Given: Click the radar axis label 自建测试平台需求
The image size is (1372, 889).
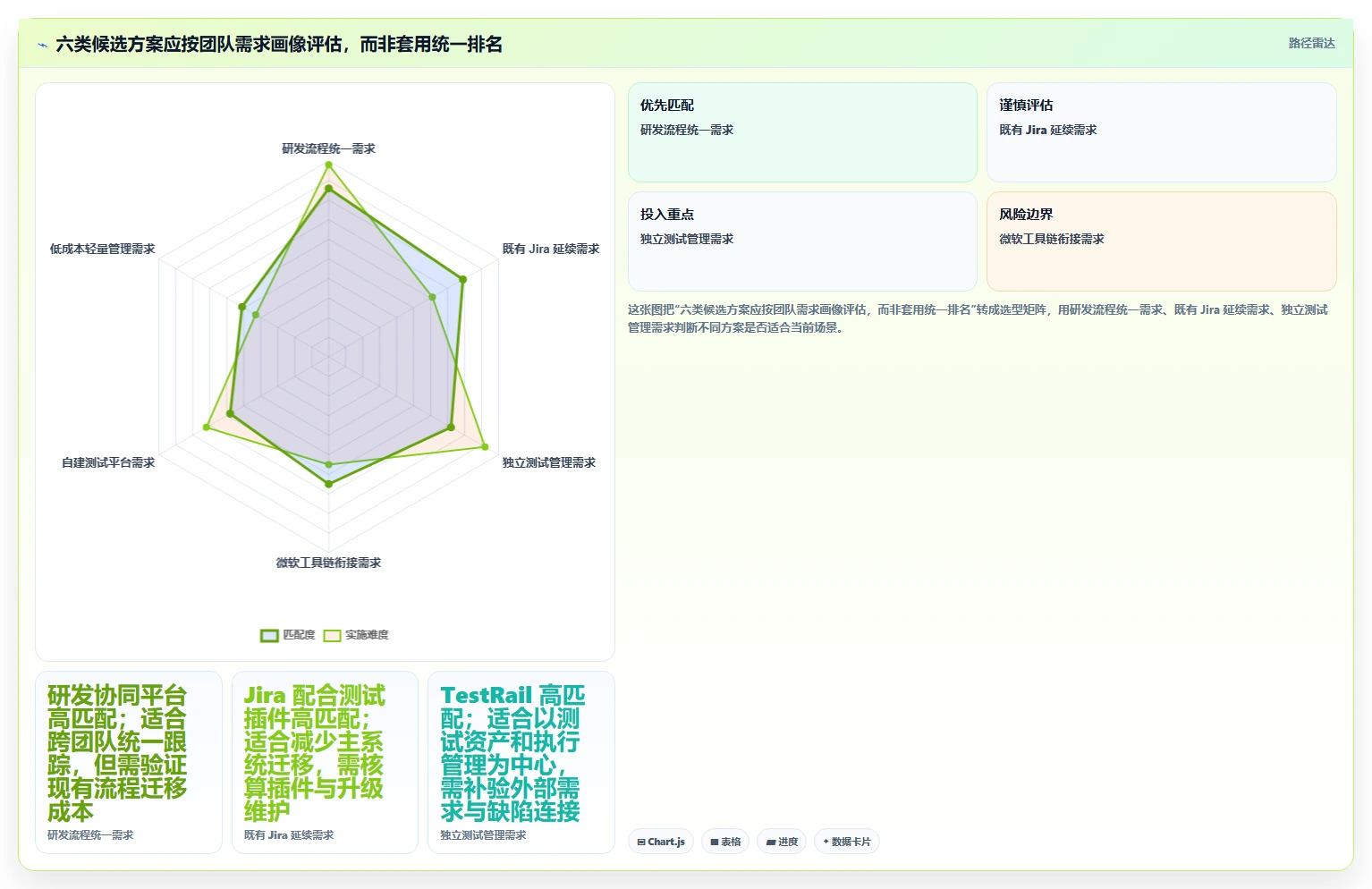Looking at the screenshot, I should (108, 462).
